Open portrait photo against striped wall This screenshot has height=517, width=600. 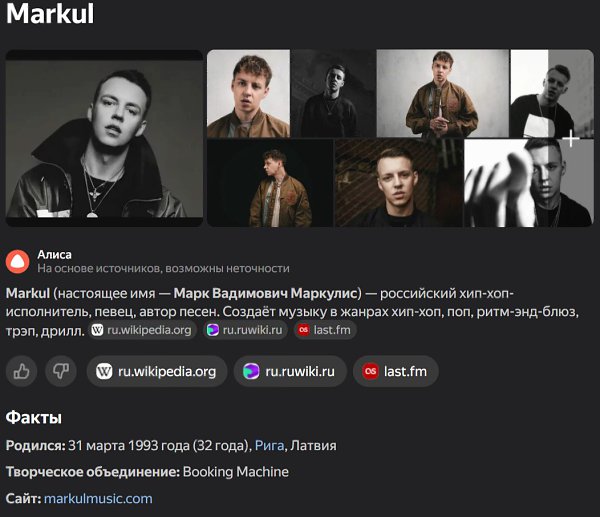click(399, 183)
